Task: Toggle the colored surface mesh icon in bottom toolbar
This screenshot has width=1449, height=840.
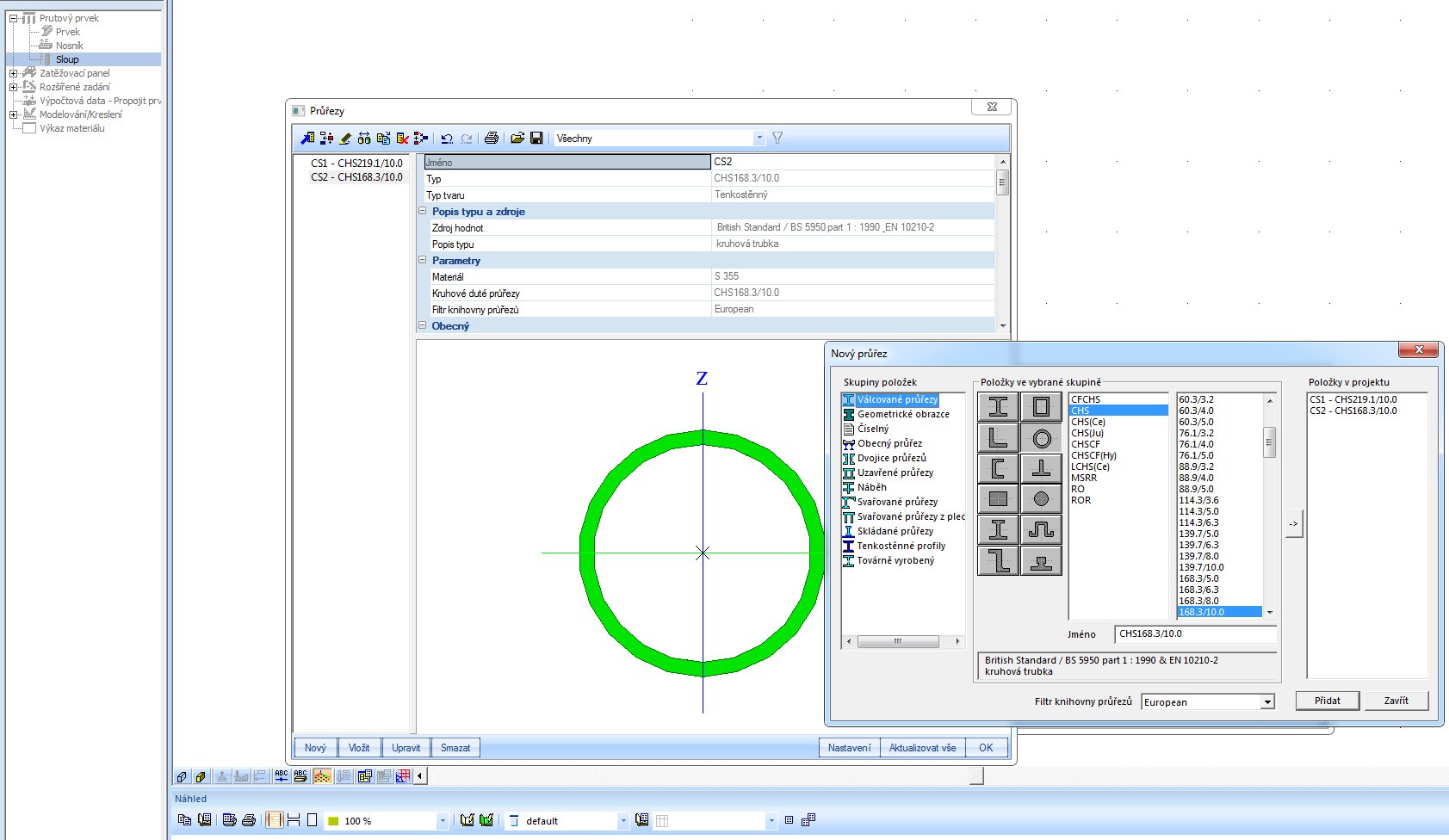Action: click(x=322, y=775)
